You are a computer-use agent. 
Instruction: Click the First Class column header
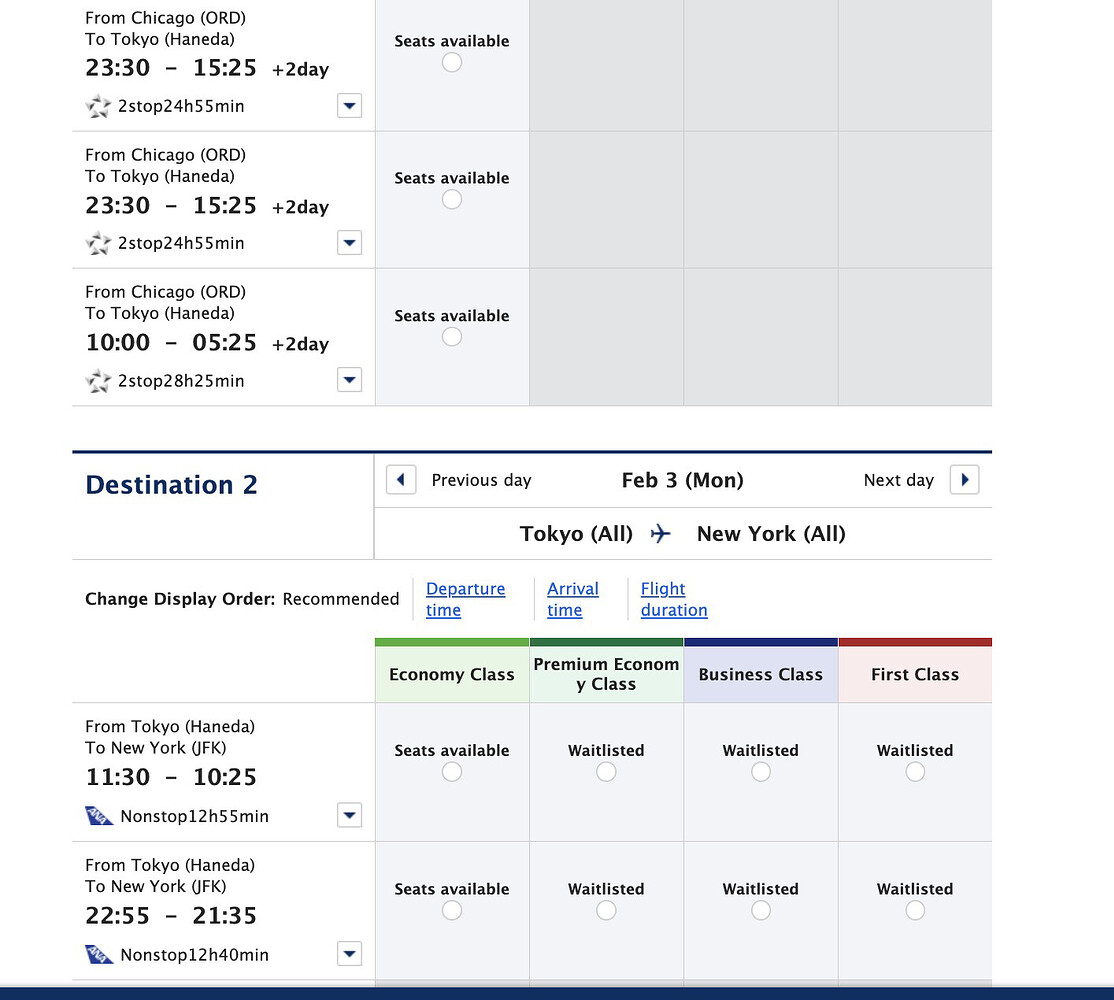pyautogui.click(x=915, y=674)
